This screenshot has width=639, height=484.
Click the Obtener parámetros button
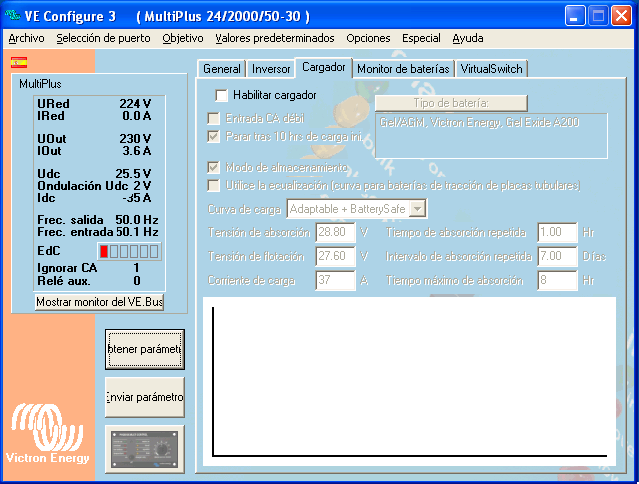145,350
